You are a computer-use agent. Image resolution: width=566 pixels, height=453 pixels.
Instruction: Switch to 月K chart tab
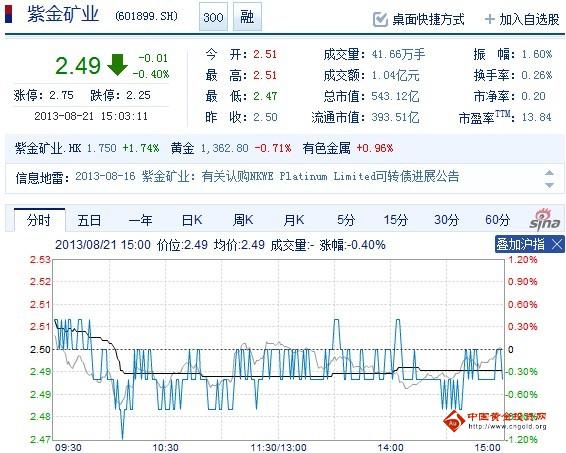tap(294, 220)
